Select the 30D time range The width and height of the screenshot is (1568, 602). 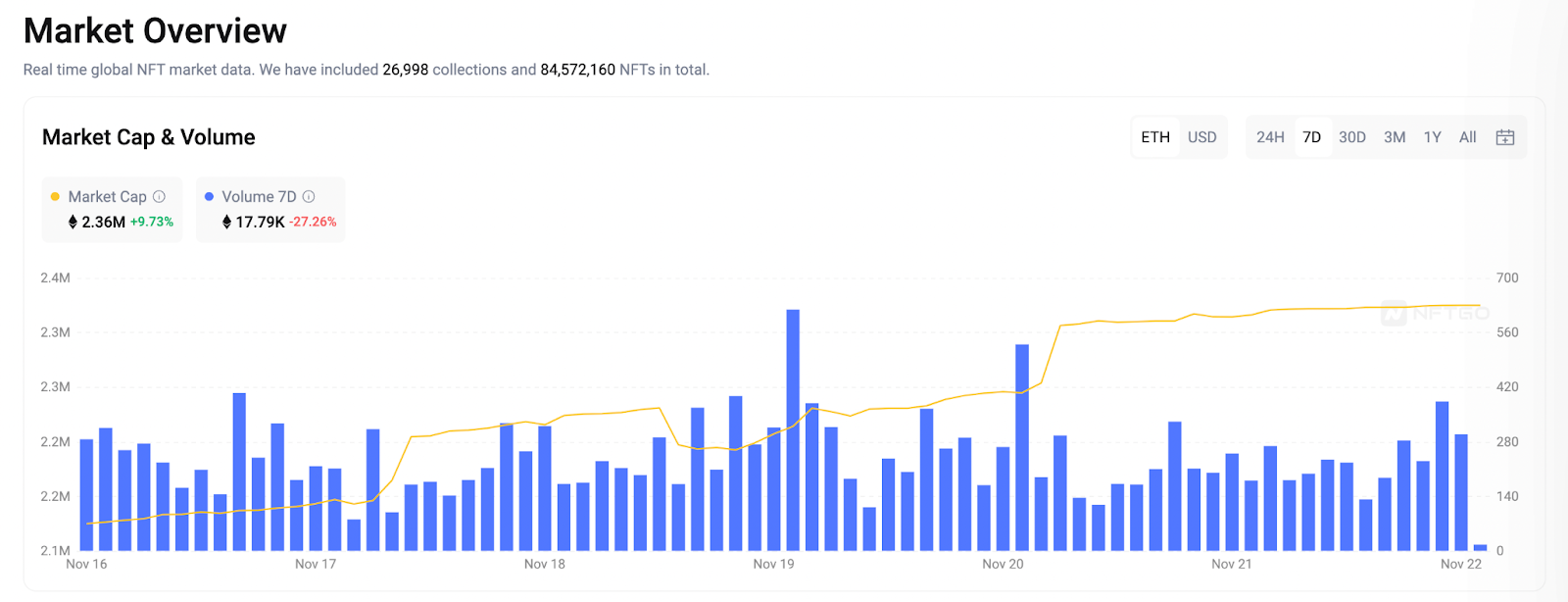(1352, 137)
